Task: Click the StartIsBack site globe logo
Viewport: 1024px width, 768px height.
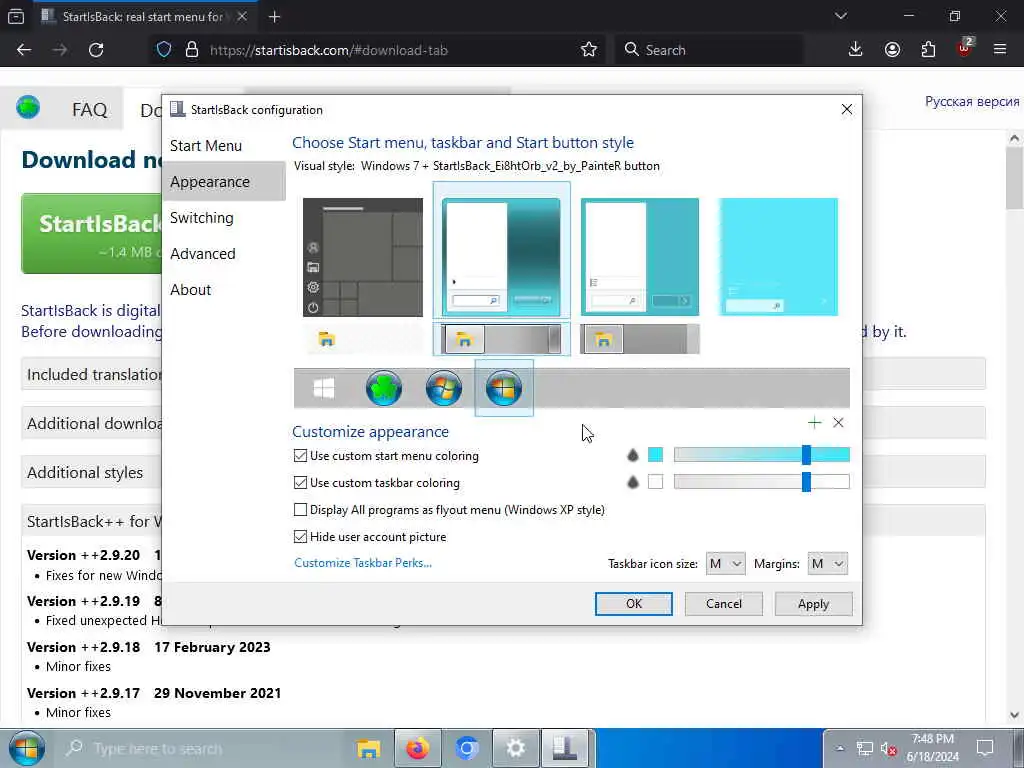Action: pos(28,106)
